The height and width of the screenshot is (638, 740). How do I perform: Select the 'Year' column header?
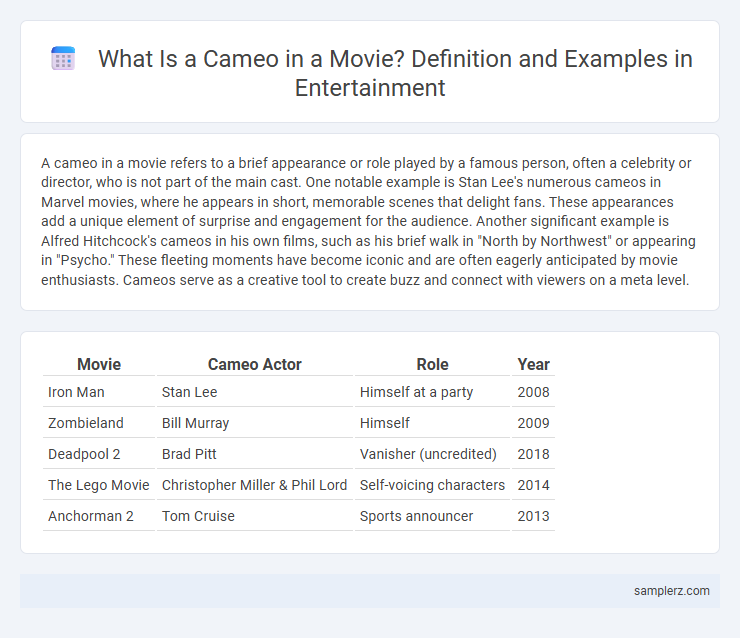[533, 364]
